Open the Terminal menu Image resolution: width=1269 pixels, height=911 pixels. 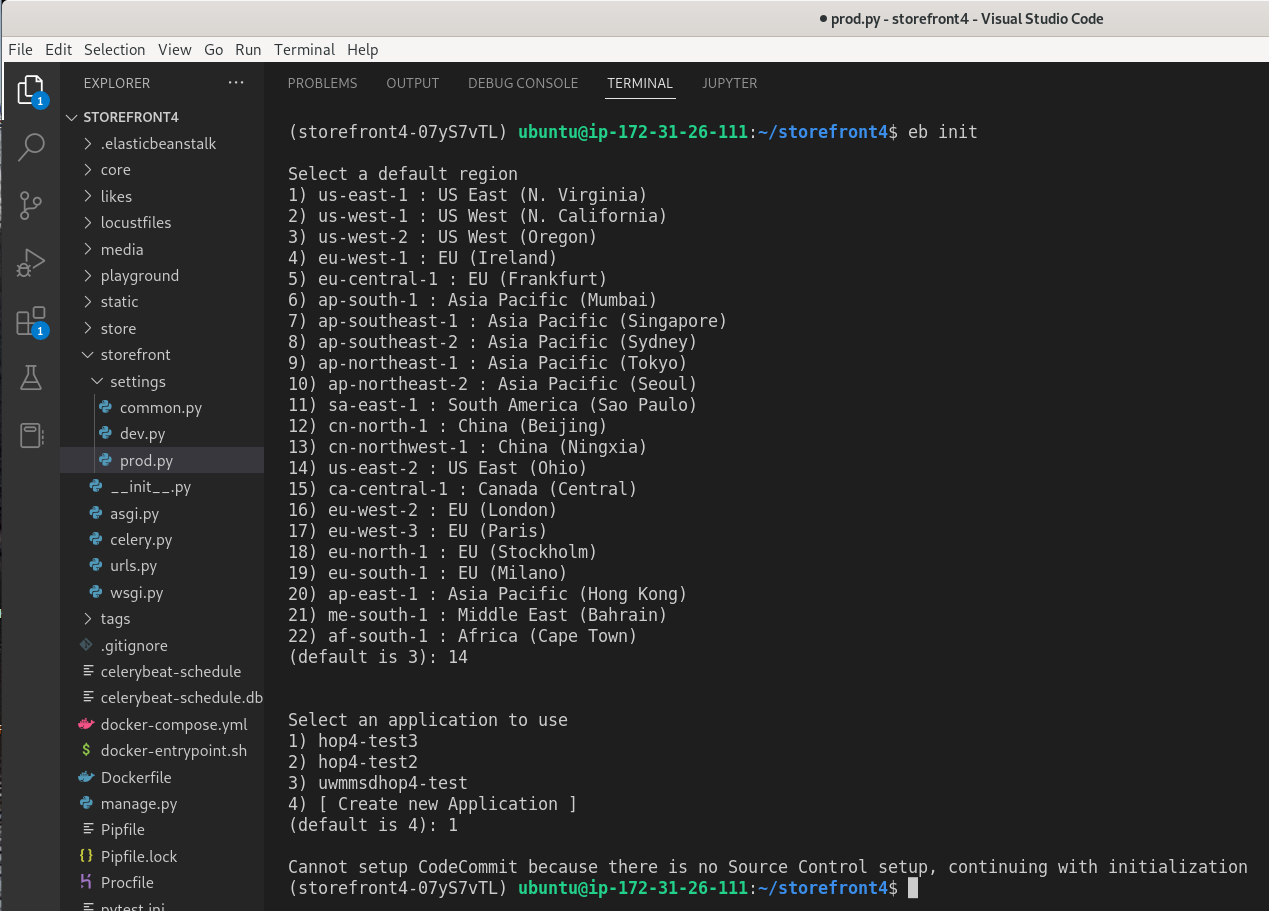304,49
